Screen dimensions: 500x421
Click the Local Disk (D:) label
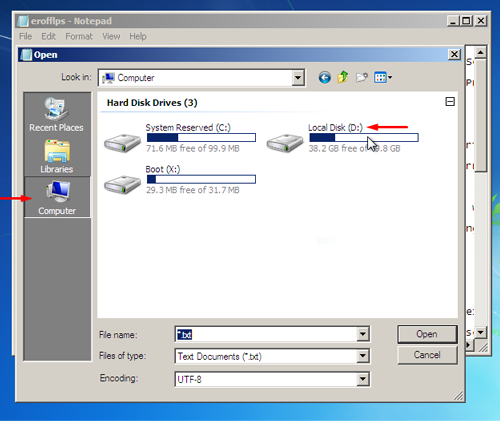pyautogui.click(x=335, y=128)
